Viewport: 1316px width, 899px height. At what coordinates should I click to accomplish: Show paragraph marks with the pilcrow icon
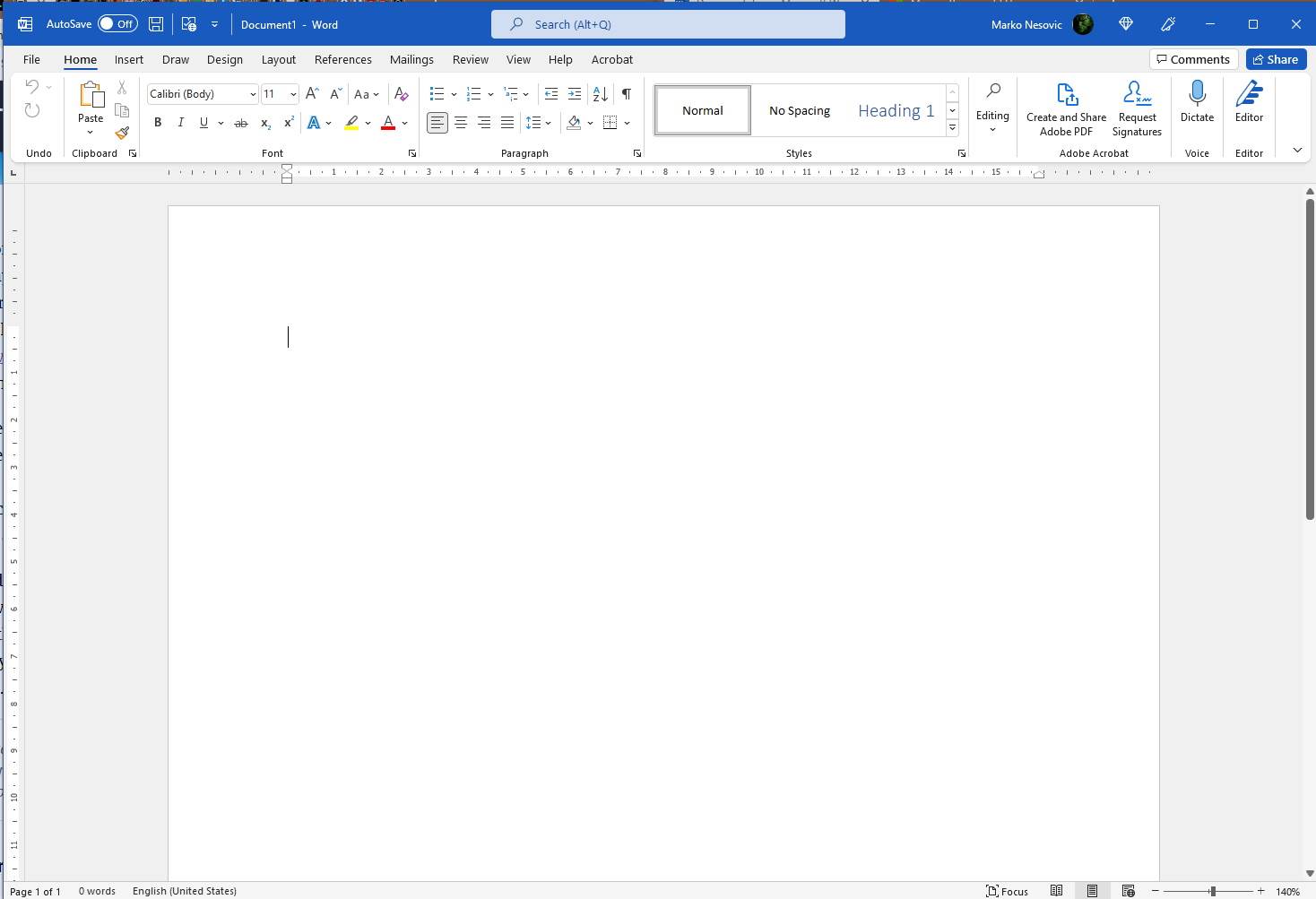pos(626,93)
